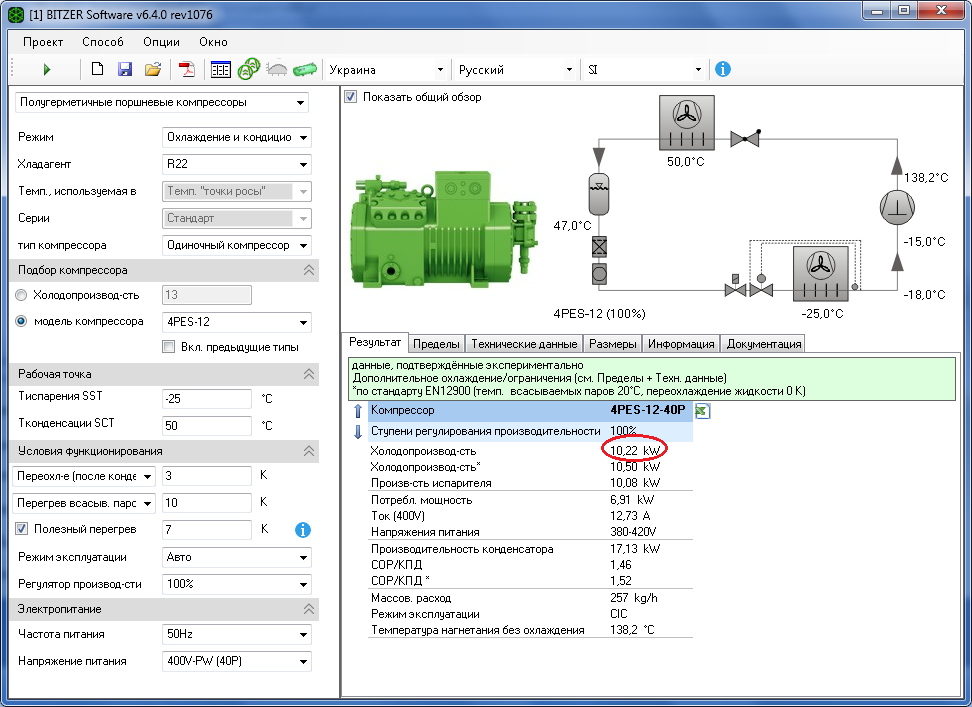This screenshot has width=972, height=707.
Task: Switch to the Информация tab
Action: [x=681, y=344]
